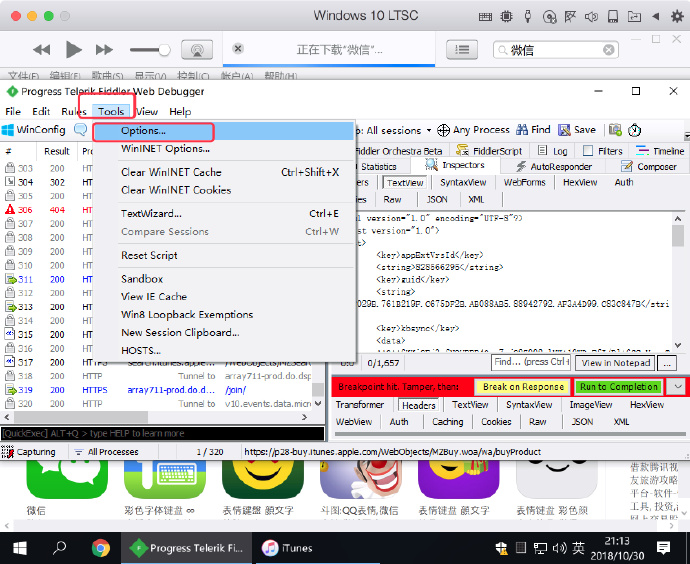Toggle Capturing in status bar
Screen dimensions: 690x564
pos(29,452)
